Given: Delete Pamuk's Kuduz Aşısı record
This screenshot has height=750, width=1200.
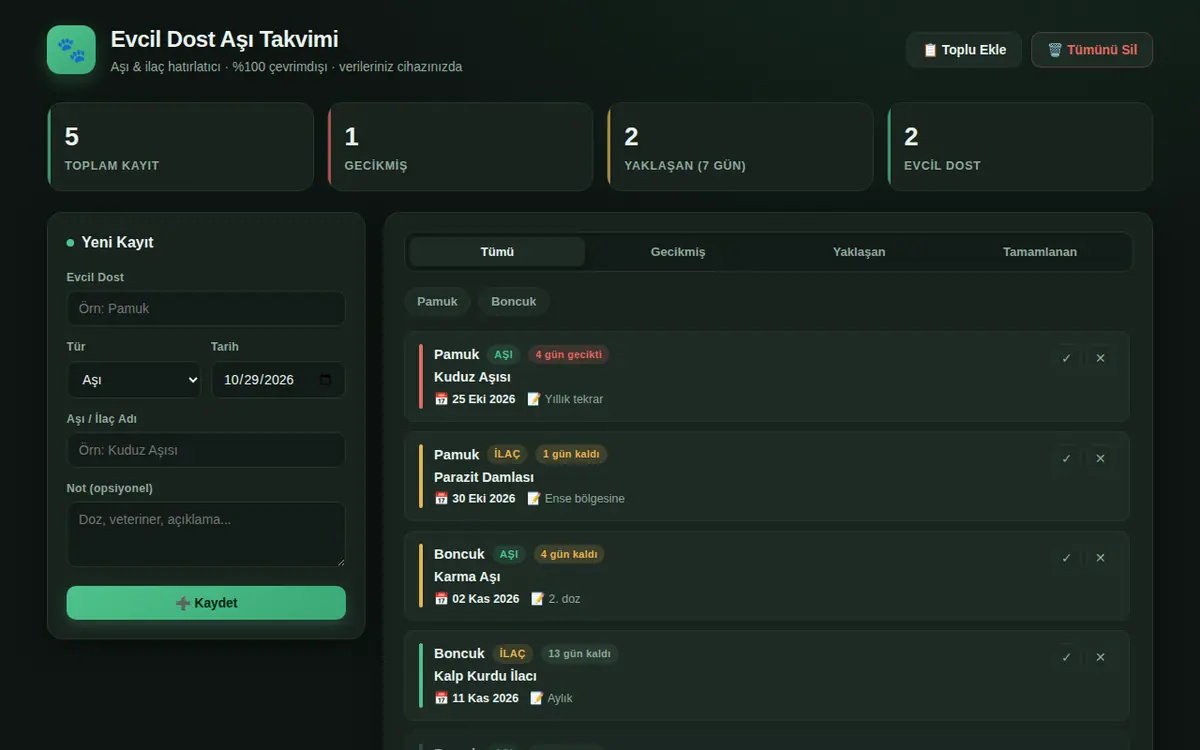Looking at the screenshot, I should tap(1100, 358).
